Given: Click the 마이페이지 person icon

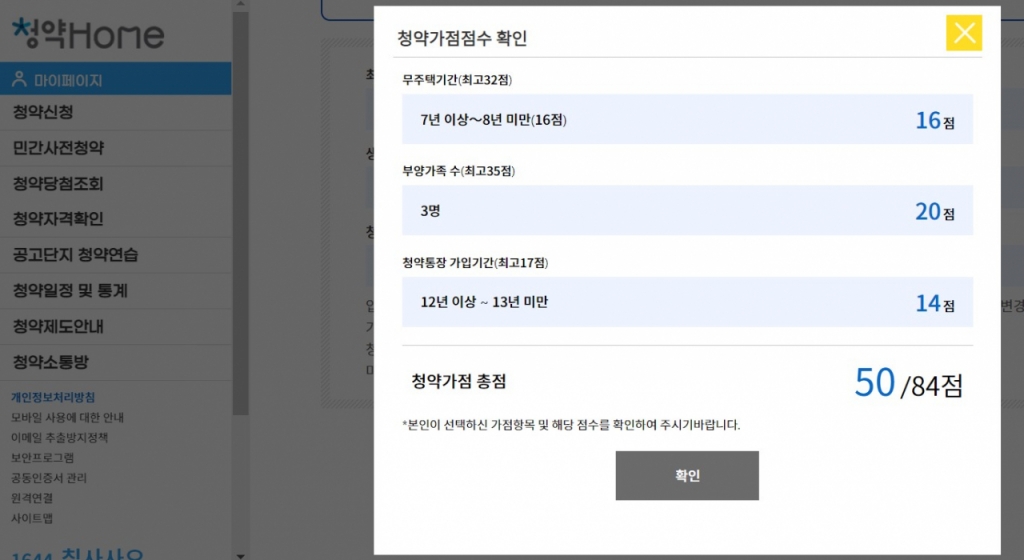Looking at the screenshot, I should tap(19, 79).
